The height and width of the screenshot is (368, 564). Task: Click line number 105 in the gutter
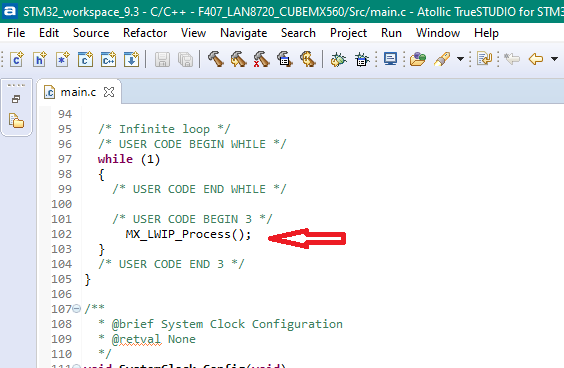62,280
